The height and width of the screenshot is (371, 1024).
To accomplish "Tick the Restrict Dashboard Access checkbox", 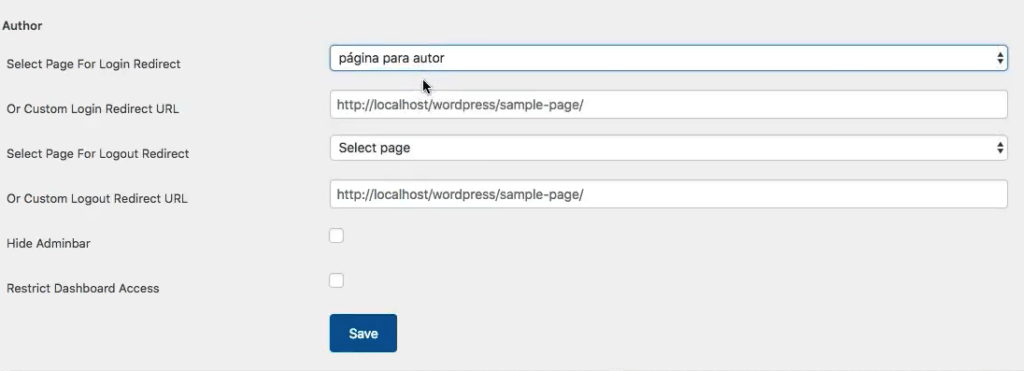I will coord(336,280).
